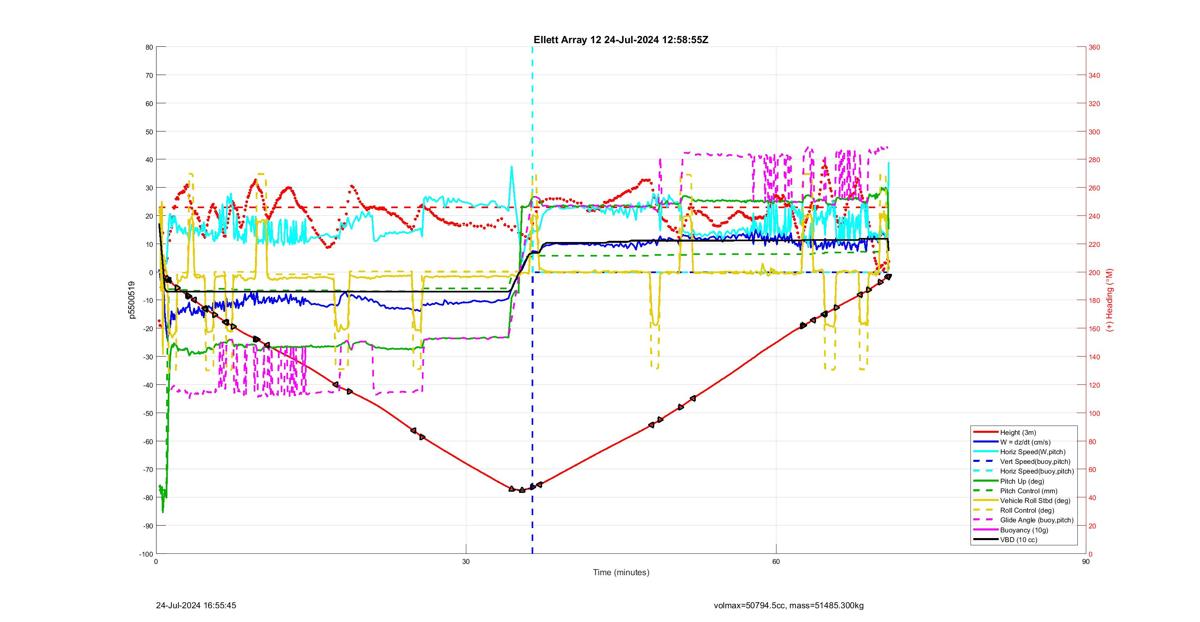The image size is (1200, 622).
Task: Click the x-axis tick label '30'
Action: coord(467,562)
